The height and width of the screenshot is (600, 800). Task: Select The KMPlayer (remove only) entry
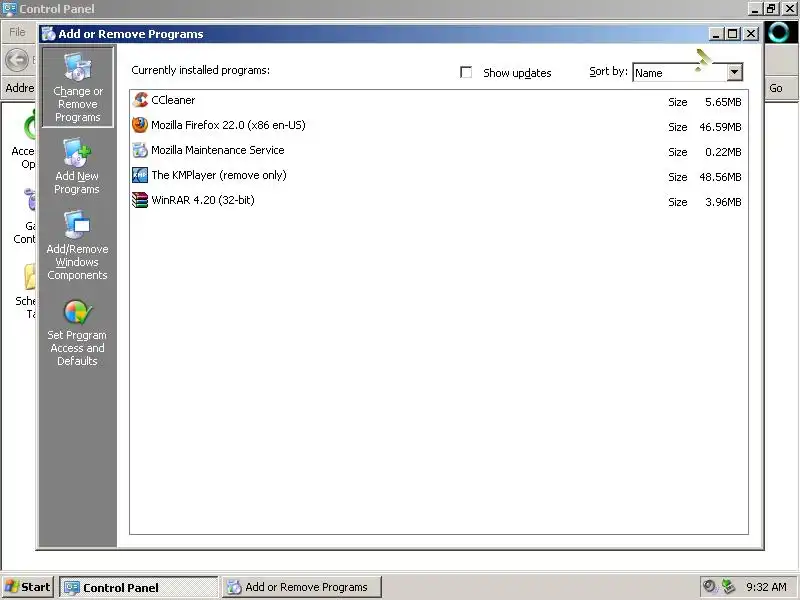439,176
